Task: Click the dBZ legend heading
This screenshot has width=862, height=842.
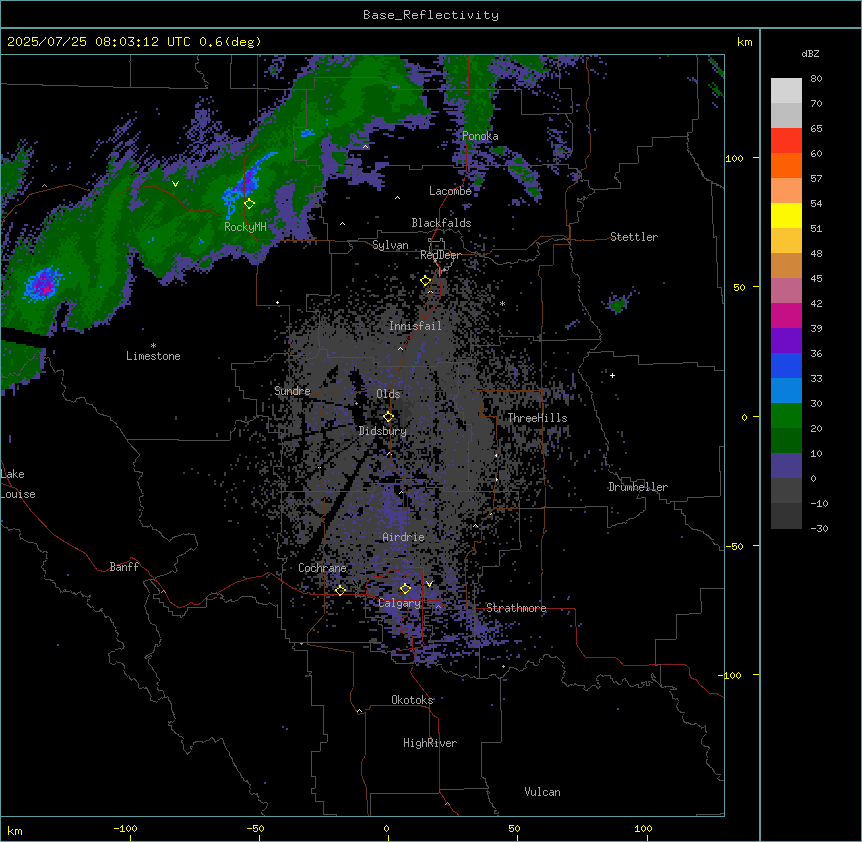Action: point(810,54)
